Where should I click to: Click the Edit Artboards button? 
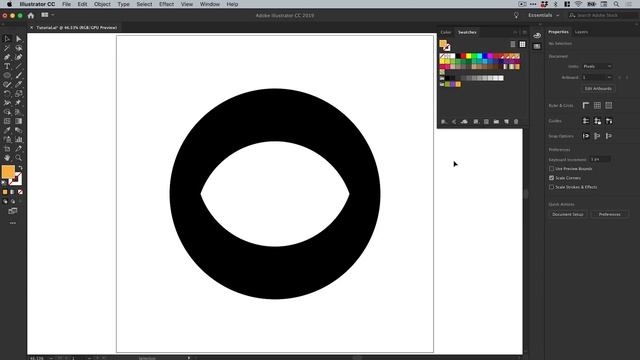pos(598,89)
